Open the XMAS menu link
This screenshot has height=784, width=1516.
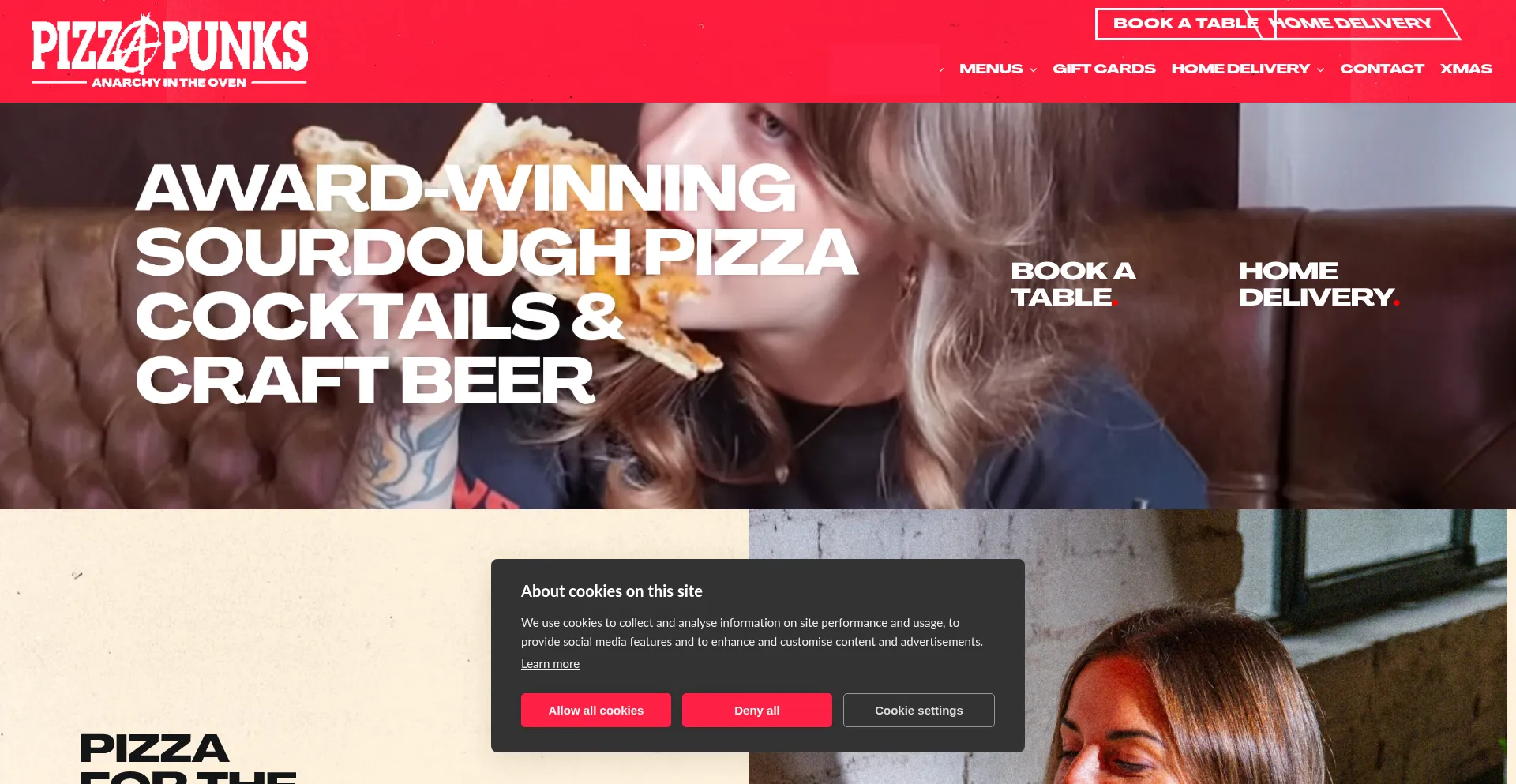[1465, 69]
